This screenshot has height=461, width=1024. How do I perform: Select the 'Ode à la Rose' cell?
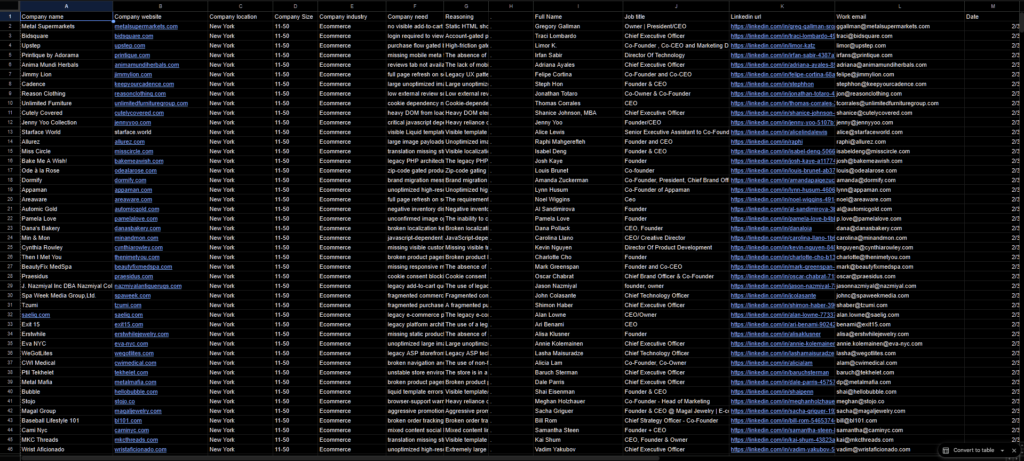66,170
